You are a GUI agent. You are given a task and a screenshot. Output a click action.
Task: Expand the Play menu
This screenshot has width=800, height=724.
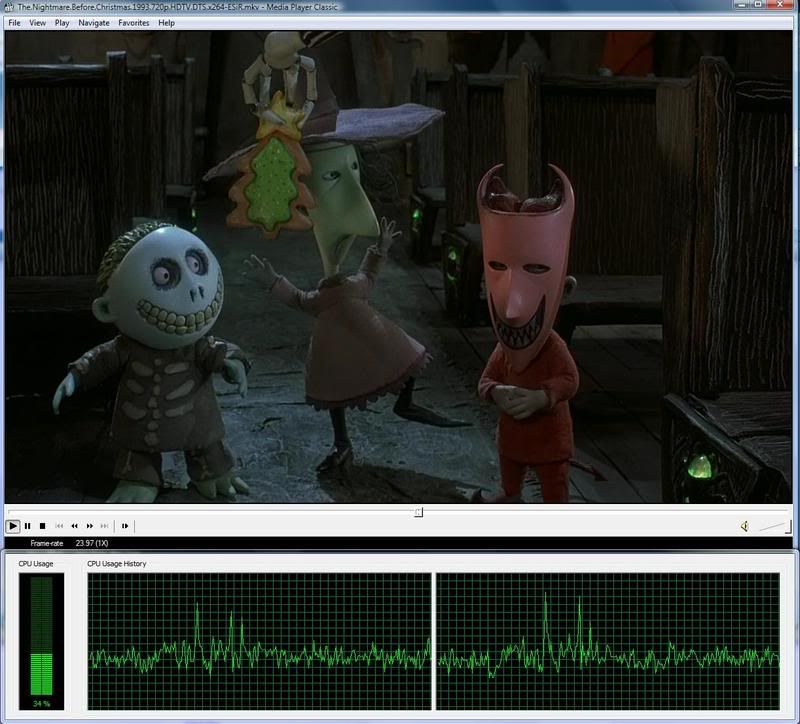point(62,22)
